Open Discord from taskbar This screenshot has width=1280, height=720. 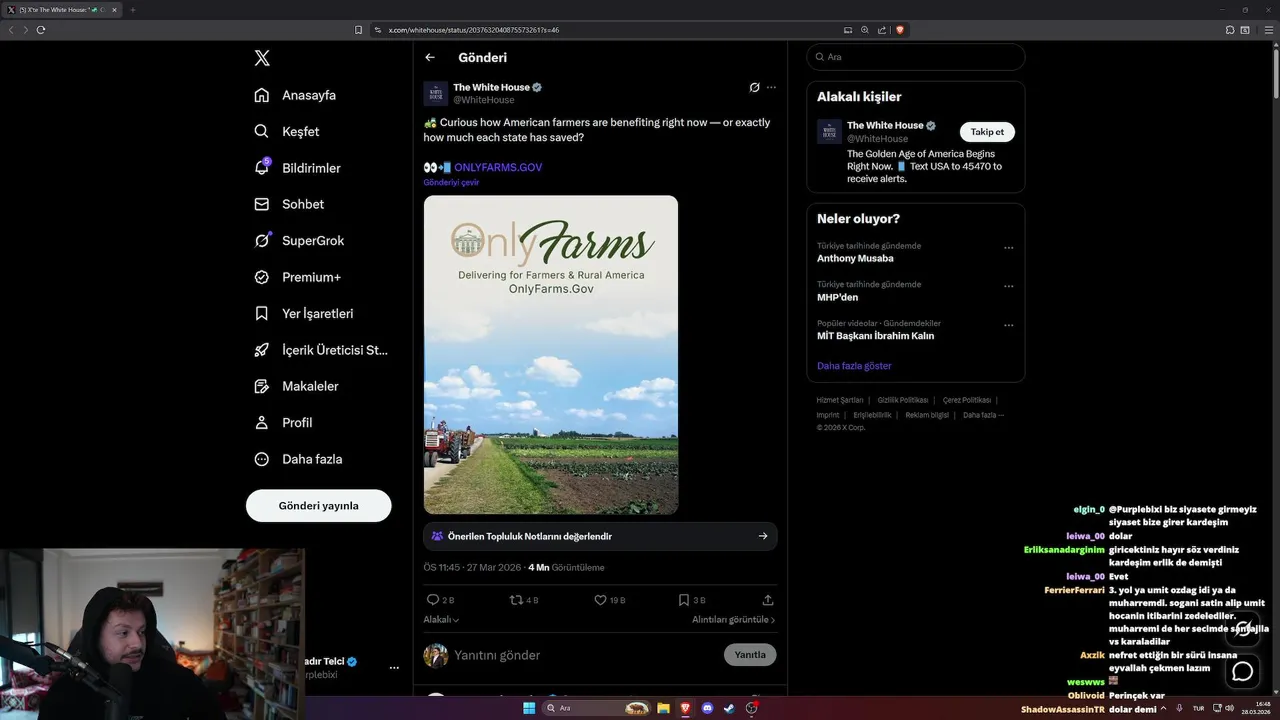coord(708,708)
